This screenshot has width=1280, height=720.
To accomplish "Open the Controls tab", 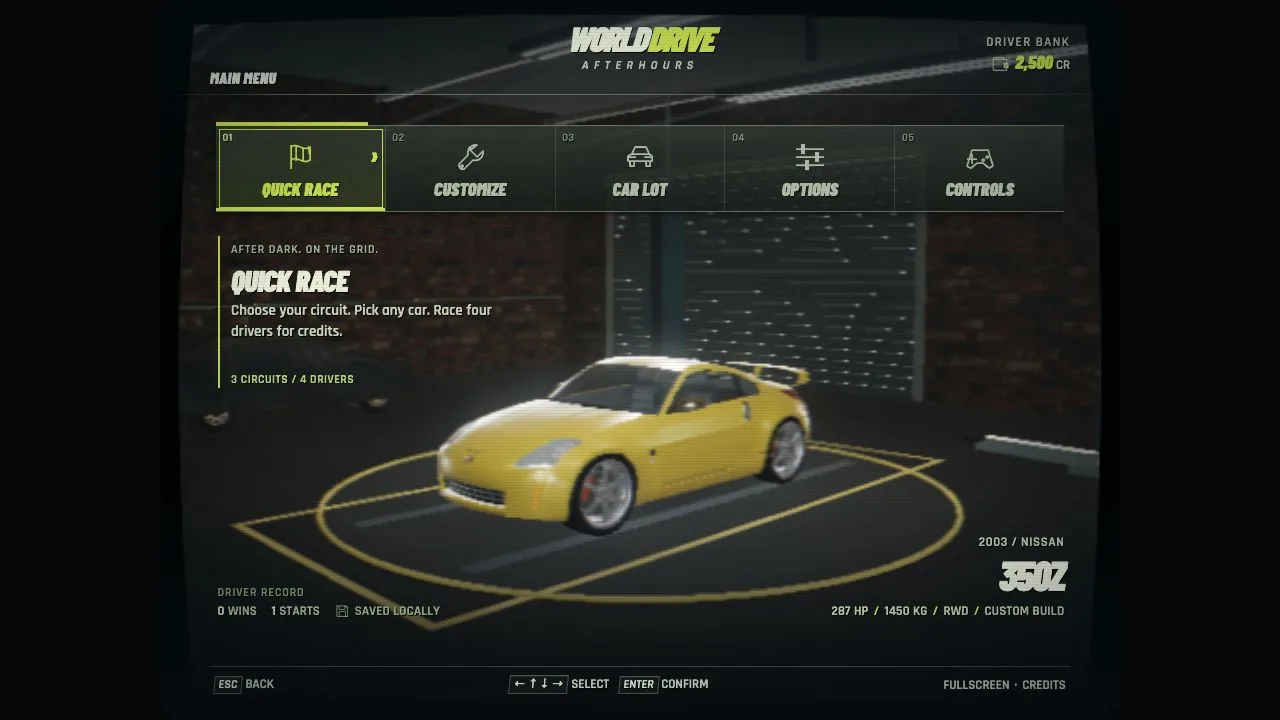I will [x=980, y=169].
